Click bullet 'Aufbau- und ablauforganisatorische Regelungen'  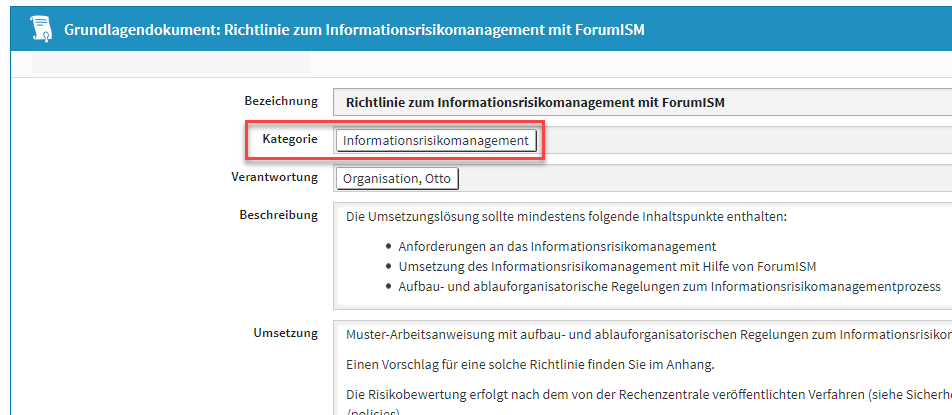pos(669,286)
